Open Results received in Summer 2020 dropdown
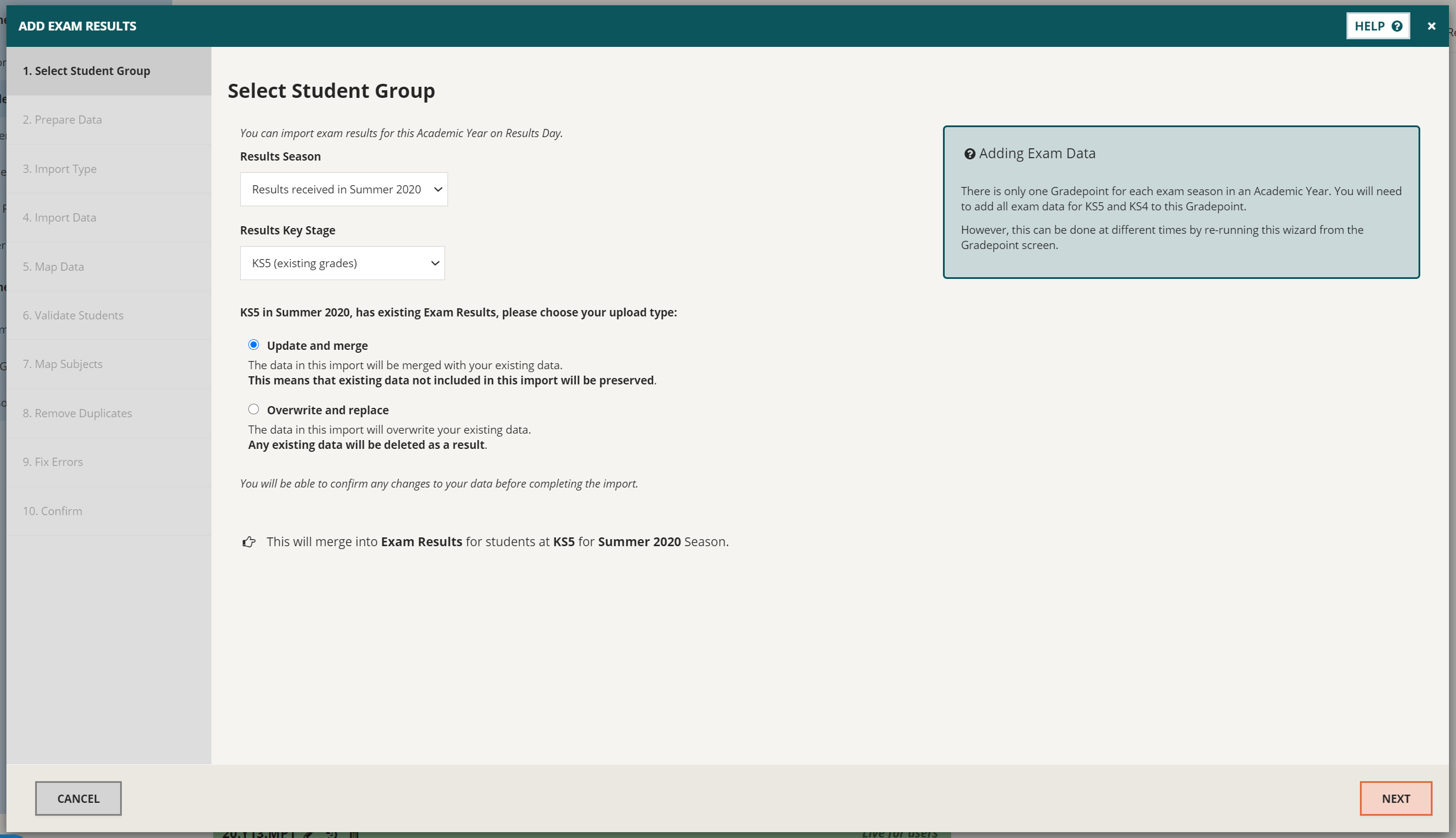1456x838 pixels. tap(344, 189)
